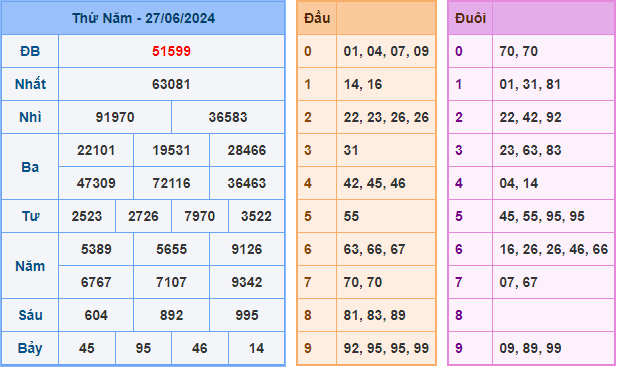The width and height of the screenshot is (617, 367).
Task: Select Đầu row 2 values 22, 23, 26, 26
Action: [x=386, y=117]
